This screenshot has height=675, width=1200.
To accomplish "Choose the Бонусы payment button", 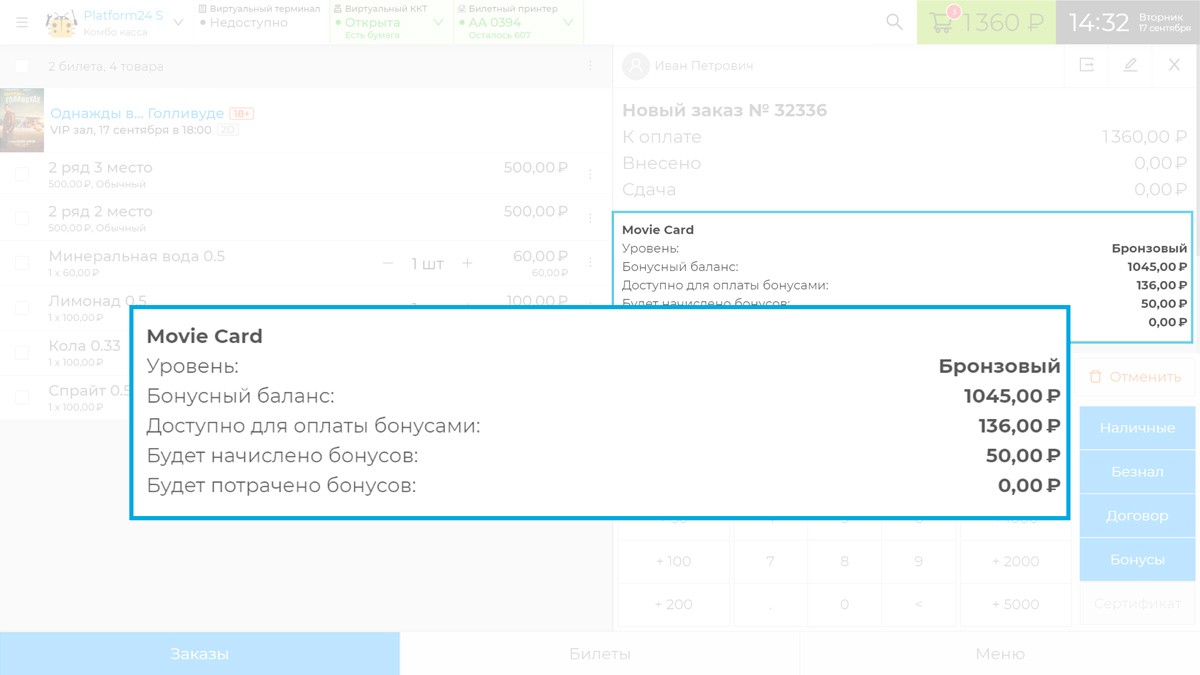I will 1137,560.
